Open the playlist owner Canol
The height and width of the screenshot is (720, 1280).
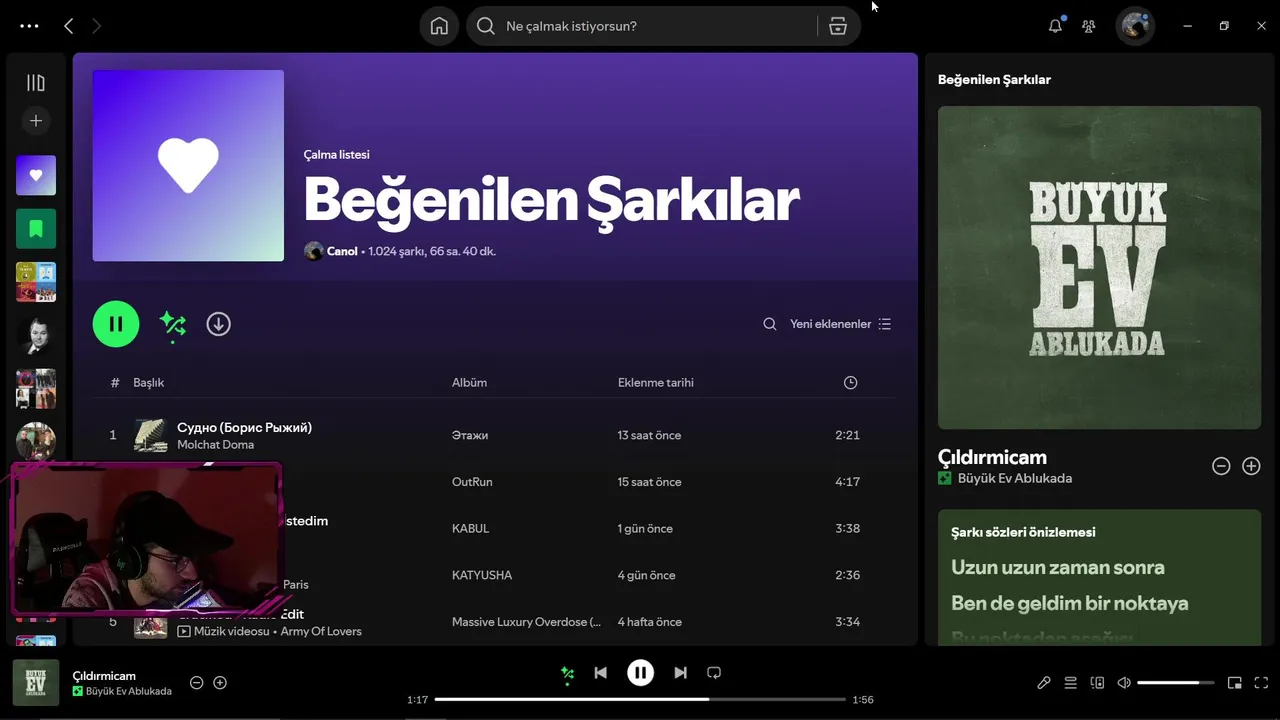click(342, 251)
